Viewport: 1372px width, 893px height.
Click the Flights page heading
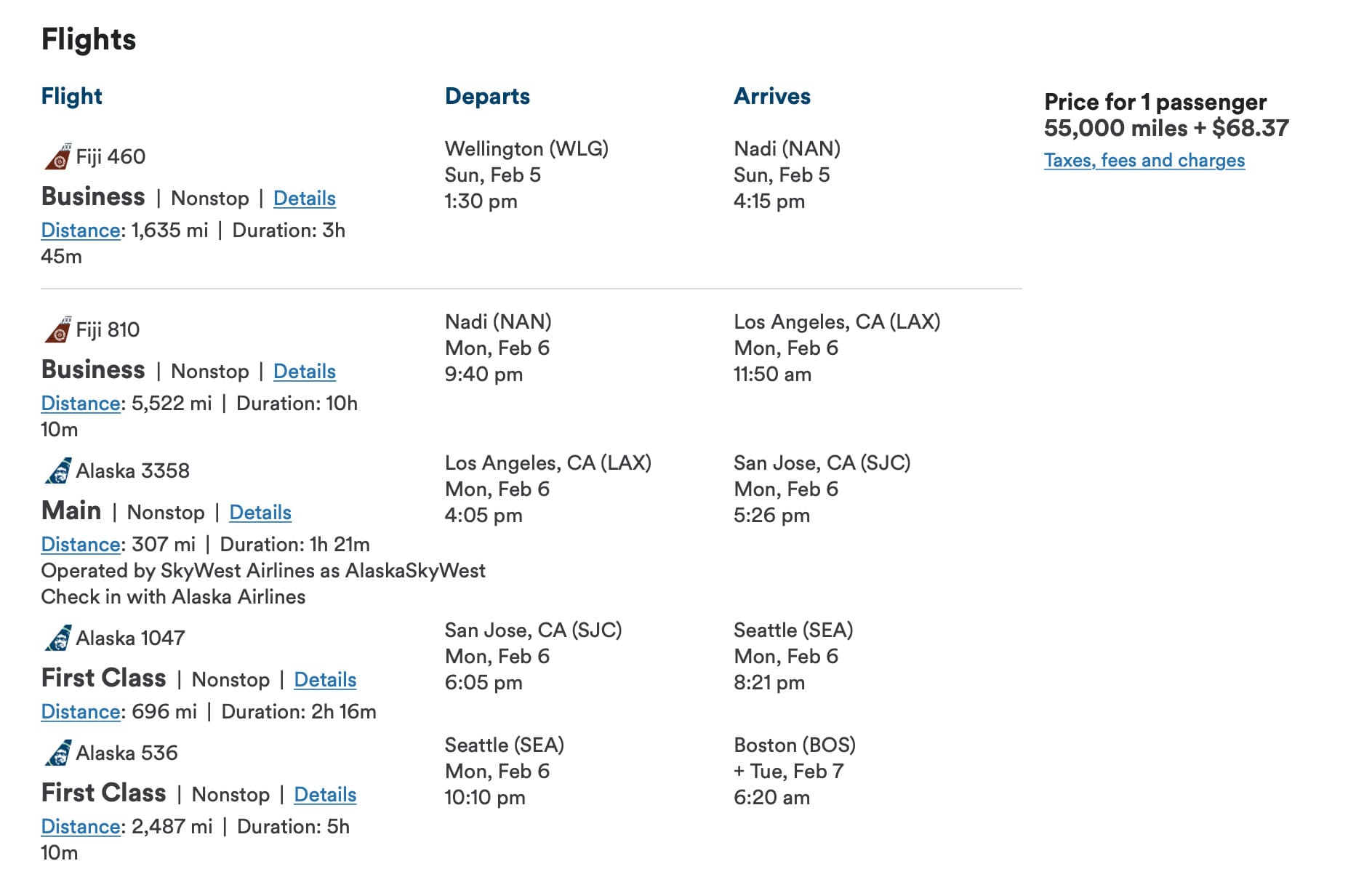(88, 40)
